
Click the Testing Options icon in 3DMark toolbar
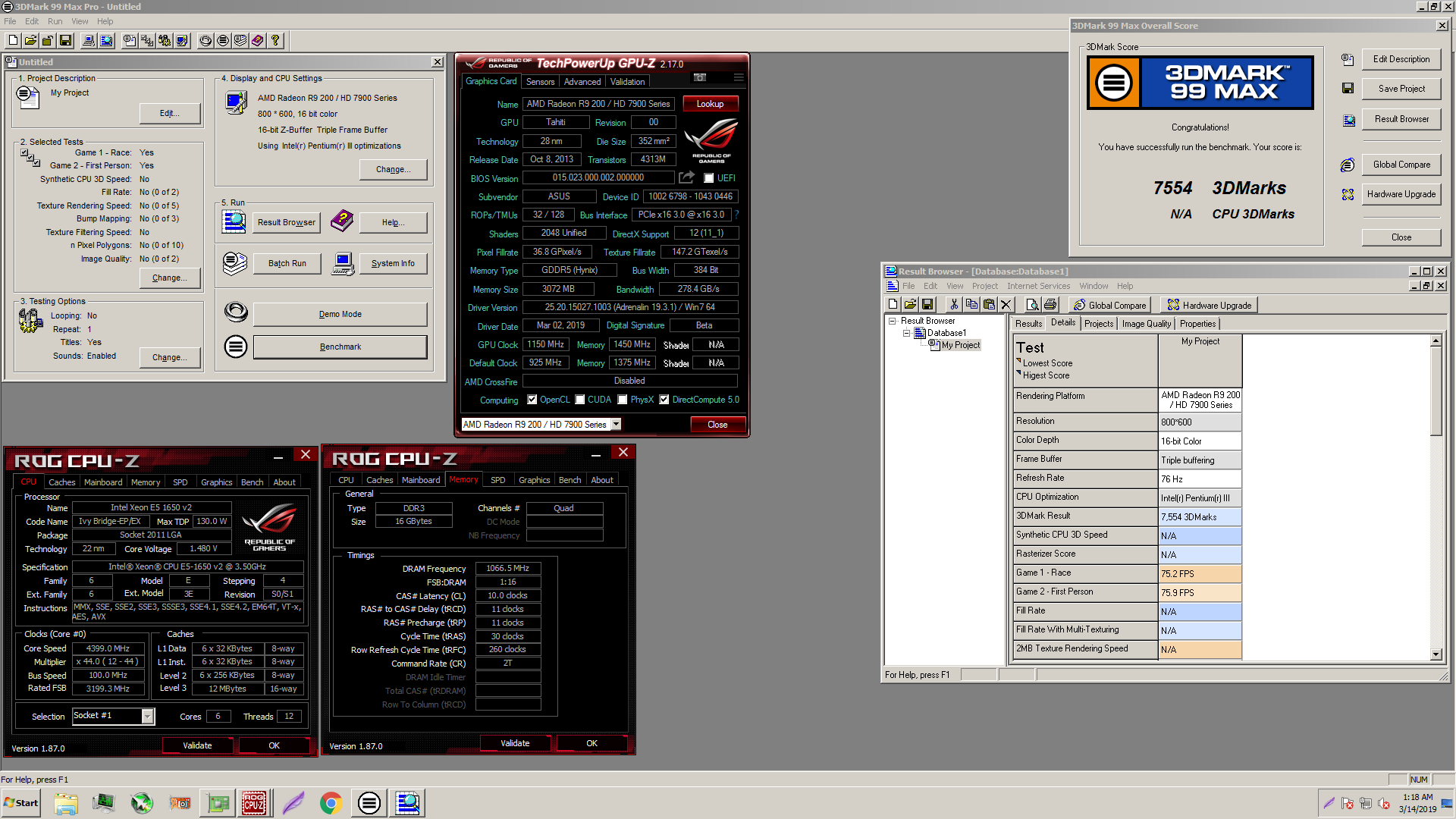(165, 41)
